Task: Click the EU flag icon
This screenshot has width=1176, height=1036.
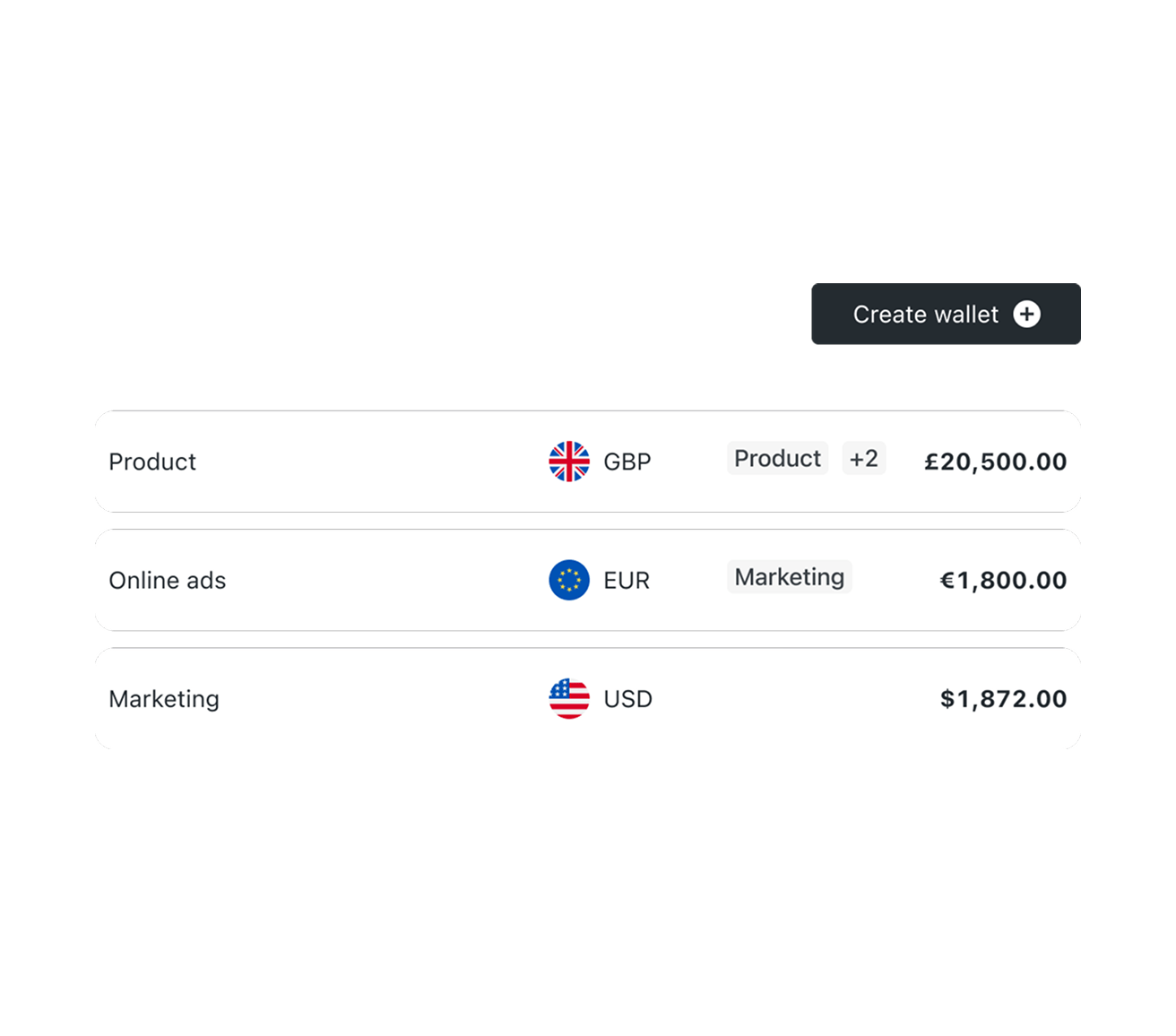Action: point(569,580)
